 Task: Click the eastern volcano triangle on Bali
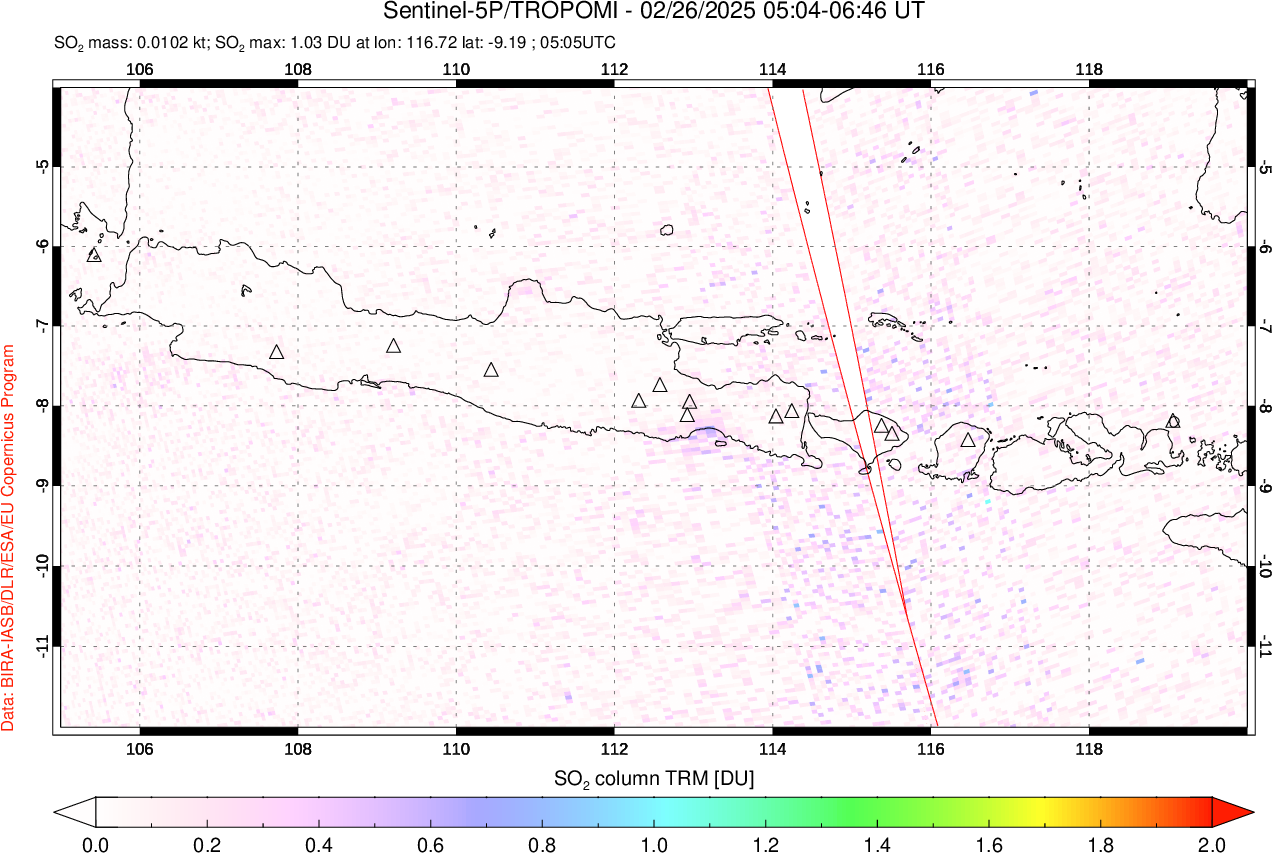coord(892,433)
